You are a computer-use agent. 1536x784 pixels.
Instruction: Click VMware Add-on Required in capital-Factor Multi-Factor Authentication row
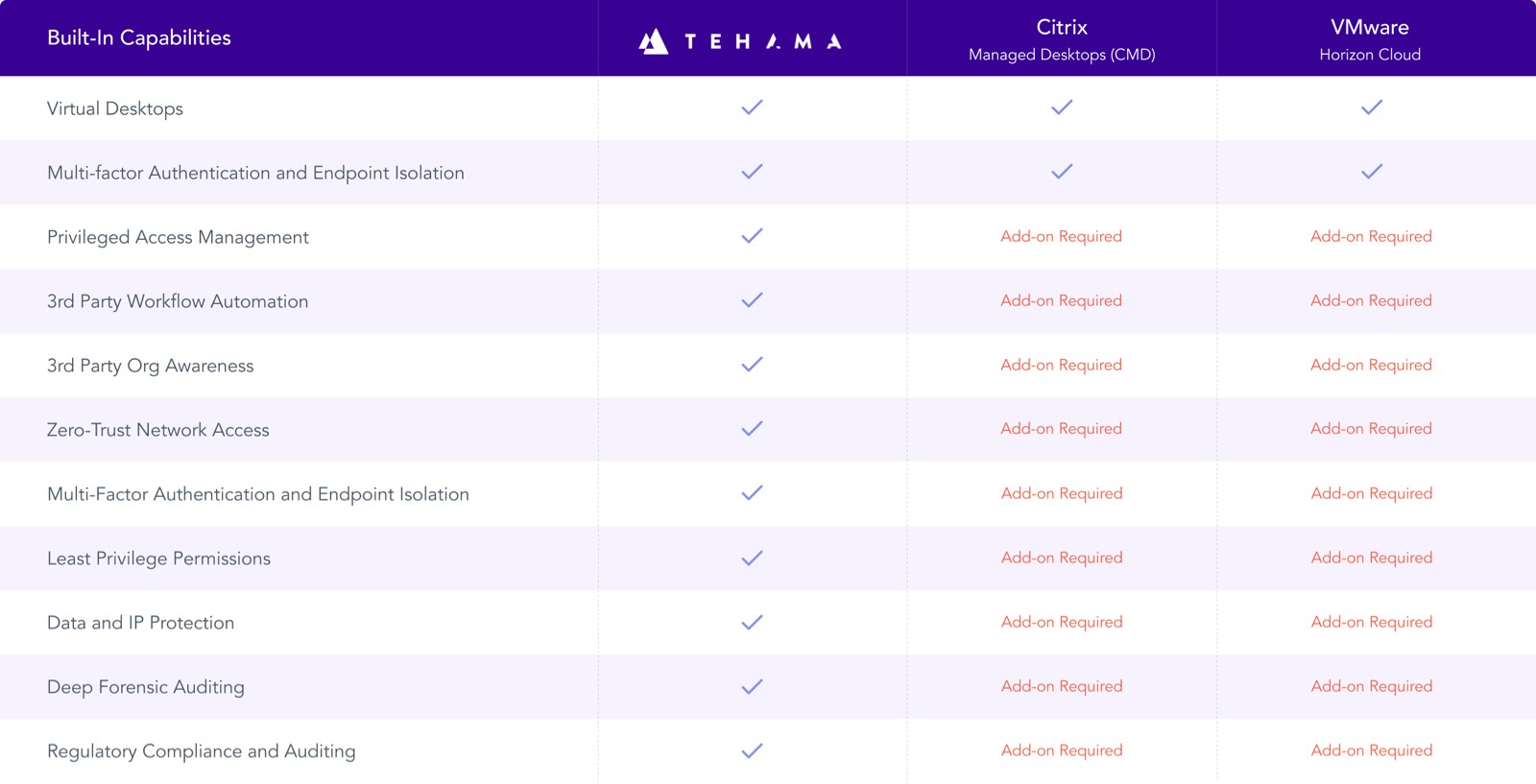(1372, 493)
